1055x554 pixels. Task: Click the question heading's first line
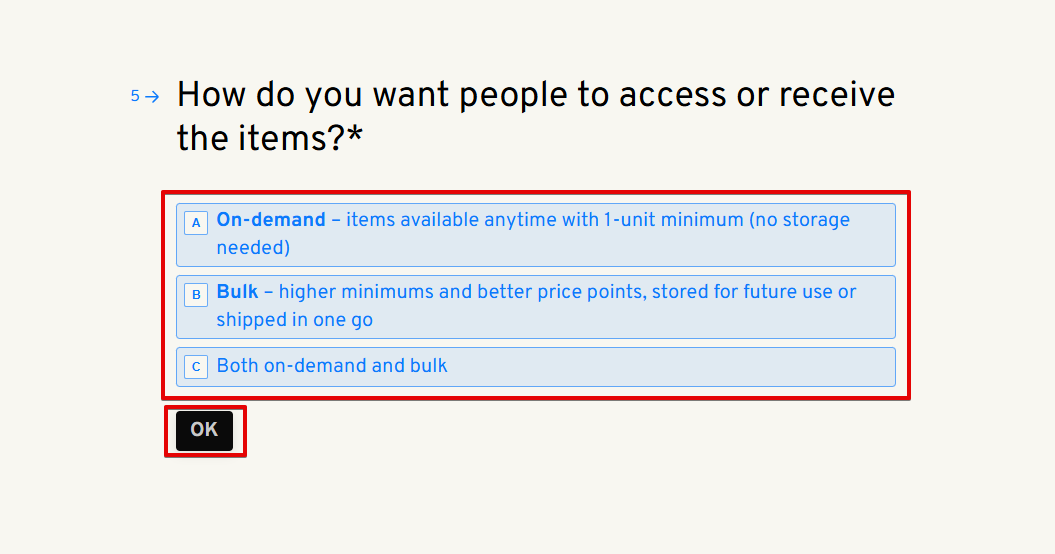(535, 95)
